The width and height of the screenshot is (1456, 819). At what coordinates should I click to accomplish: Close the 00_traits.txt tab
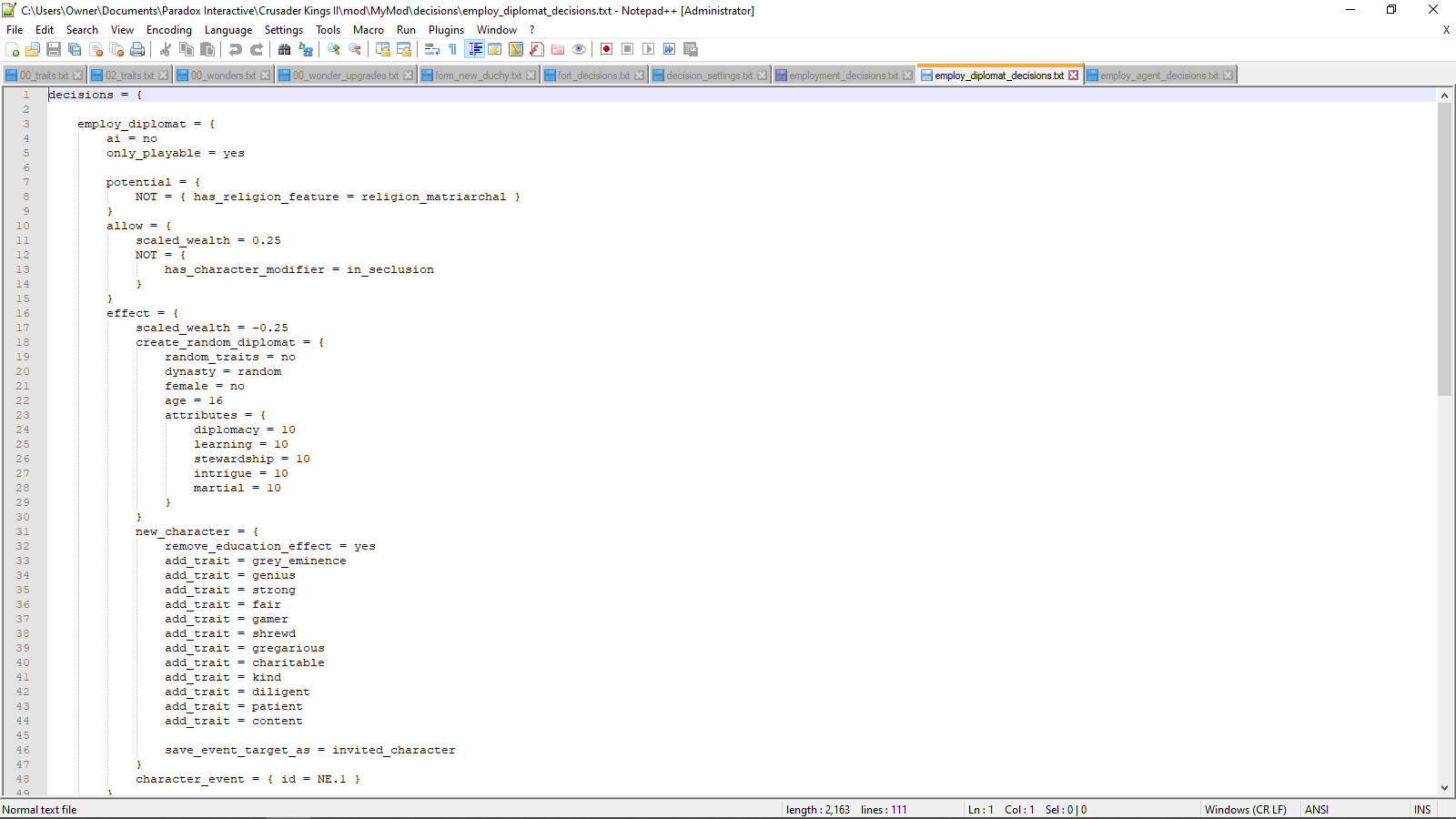point(78,76)
